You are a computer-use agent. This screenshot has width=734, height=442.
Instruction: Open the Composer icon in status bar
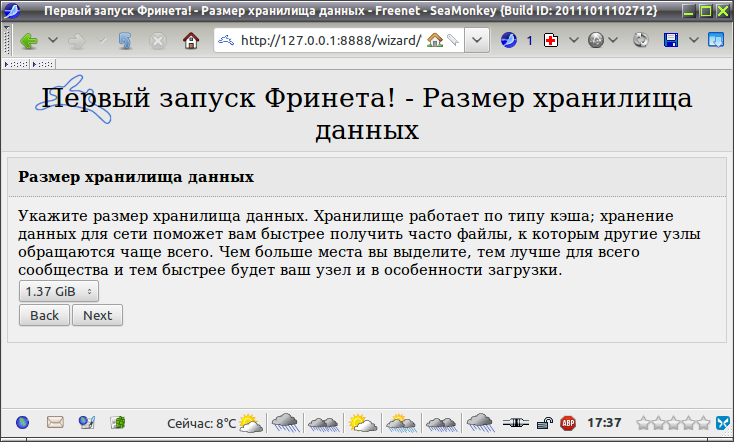click(87, 422)
